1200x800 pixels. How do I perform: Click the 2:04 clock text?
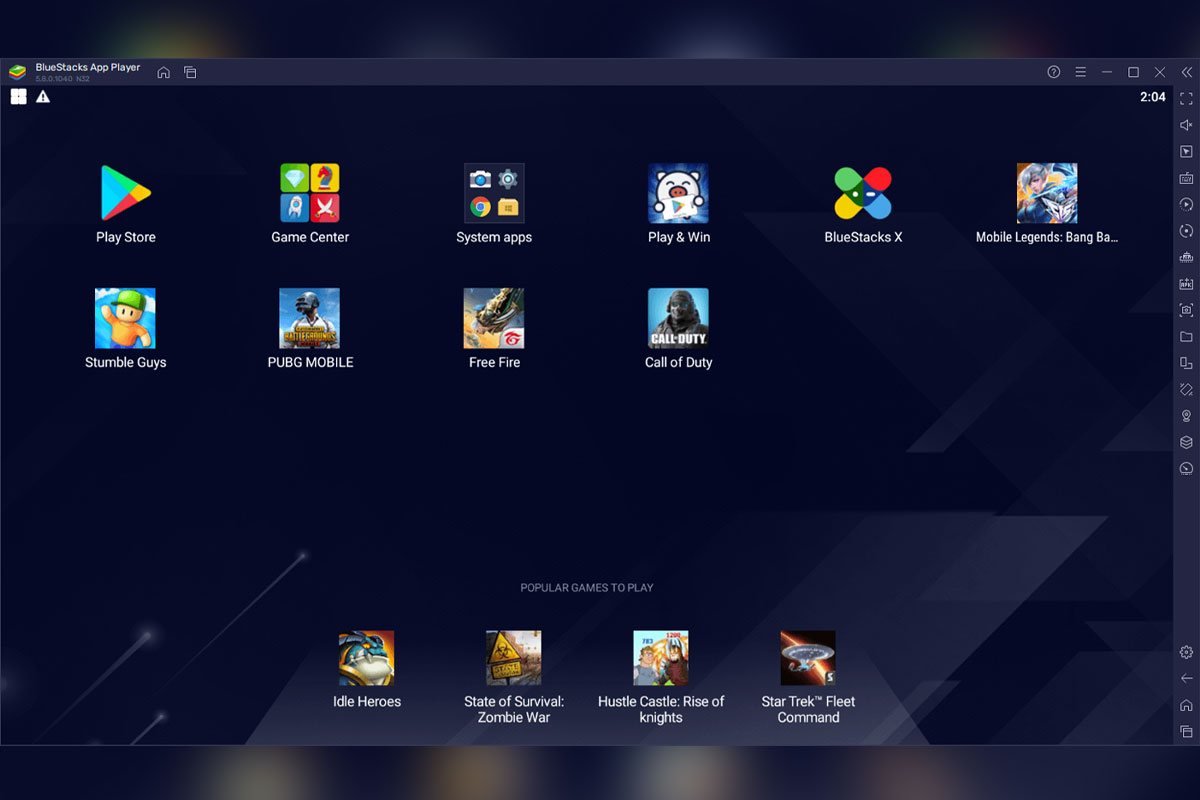pos(1153,97)
